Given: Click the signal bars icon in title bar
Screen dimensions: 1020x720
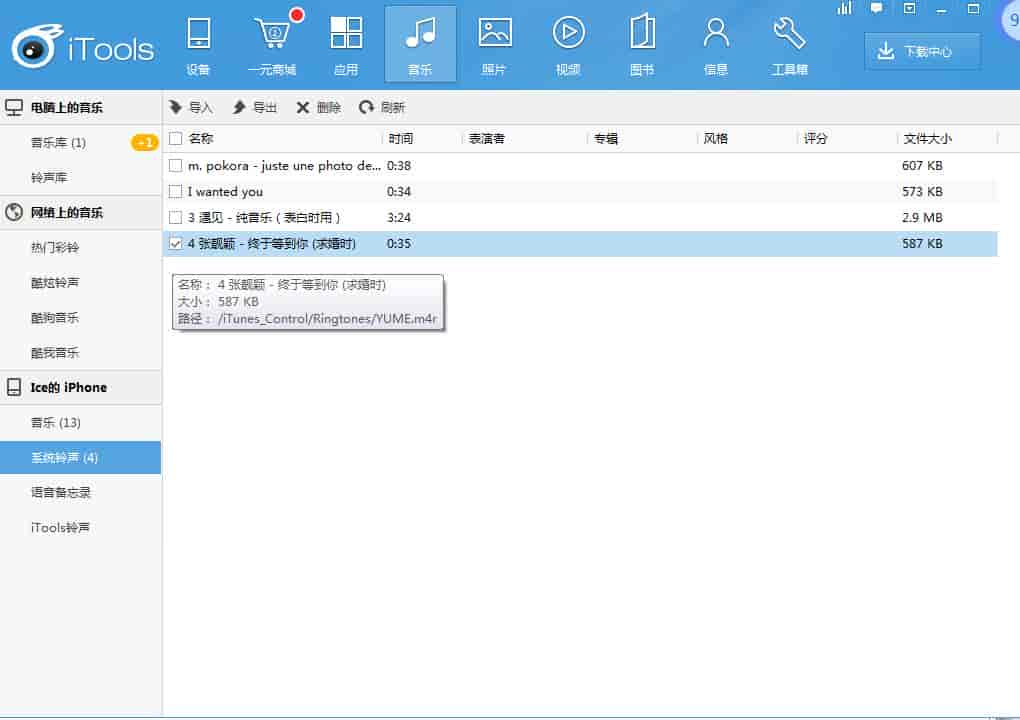Looking at the screenshot, I should [844, 8].
